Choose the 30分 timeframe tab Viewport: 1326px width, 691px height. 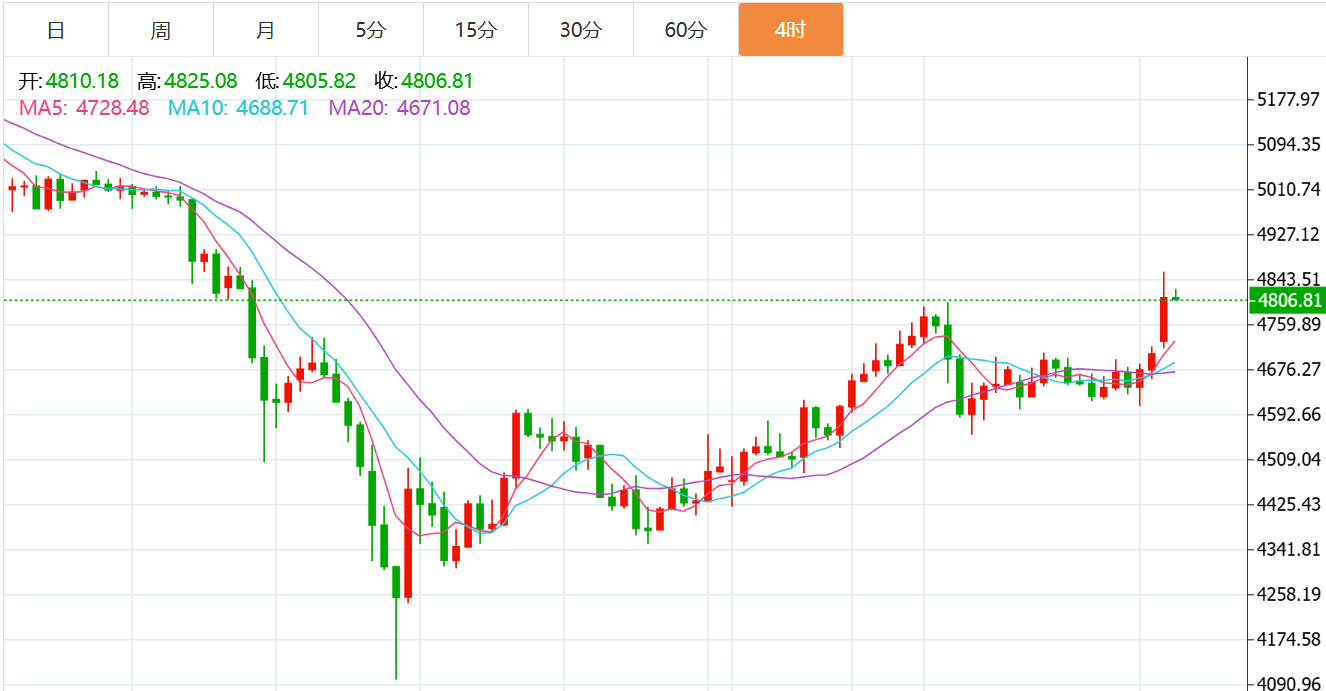[580, 30]
